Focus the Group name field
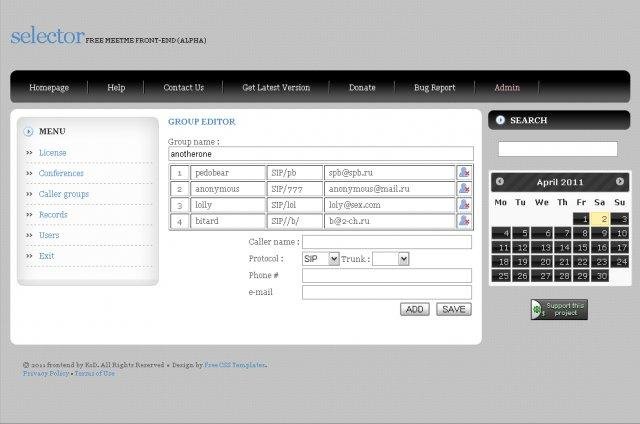640x424 pixels. [x=321, y=154]
